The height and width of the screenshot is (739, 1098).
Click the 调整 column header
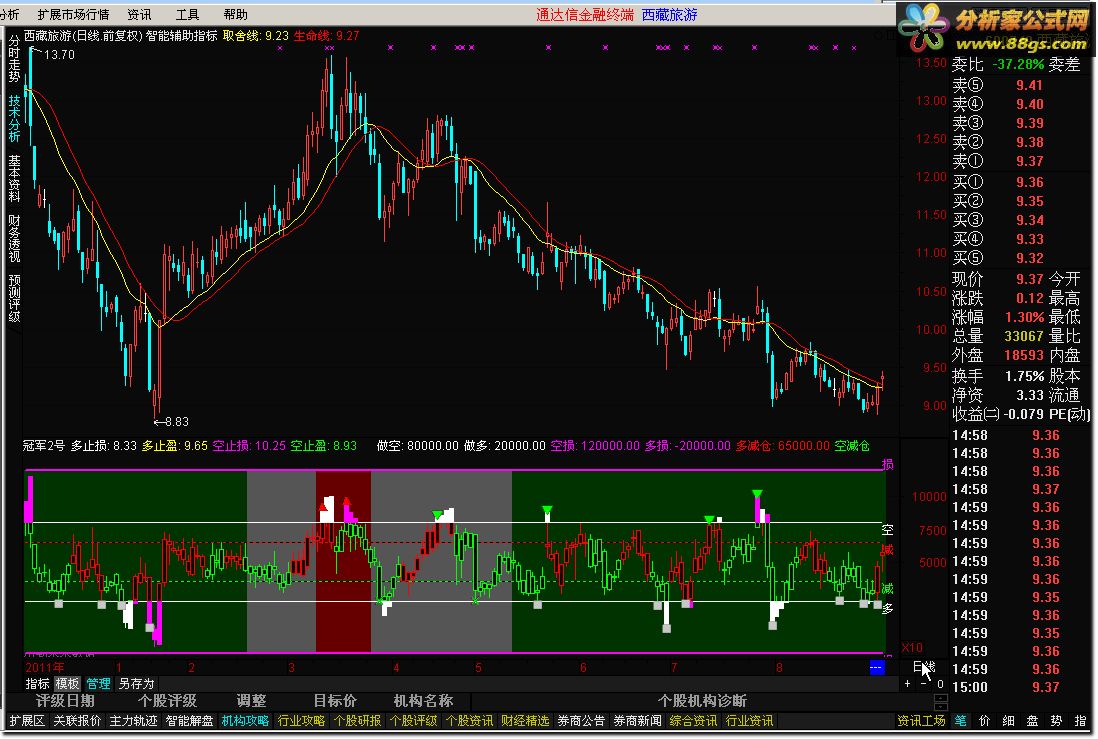251,701
